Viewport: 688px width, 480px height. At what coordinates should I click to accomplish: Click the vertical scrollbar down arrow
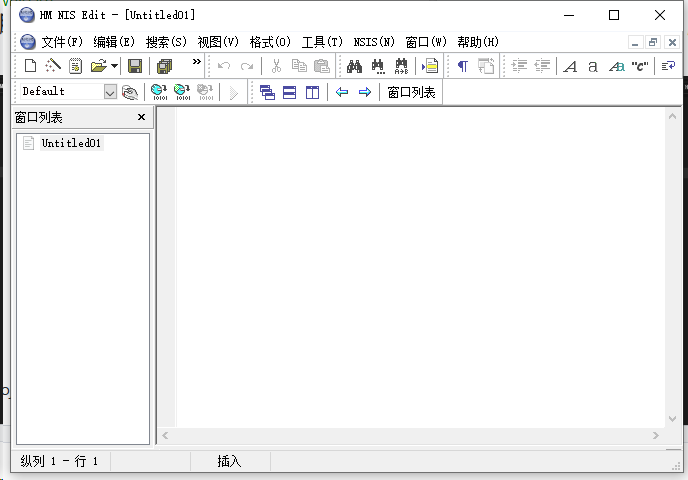click(672, 419)
